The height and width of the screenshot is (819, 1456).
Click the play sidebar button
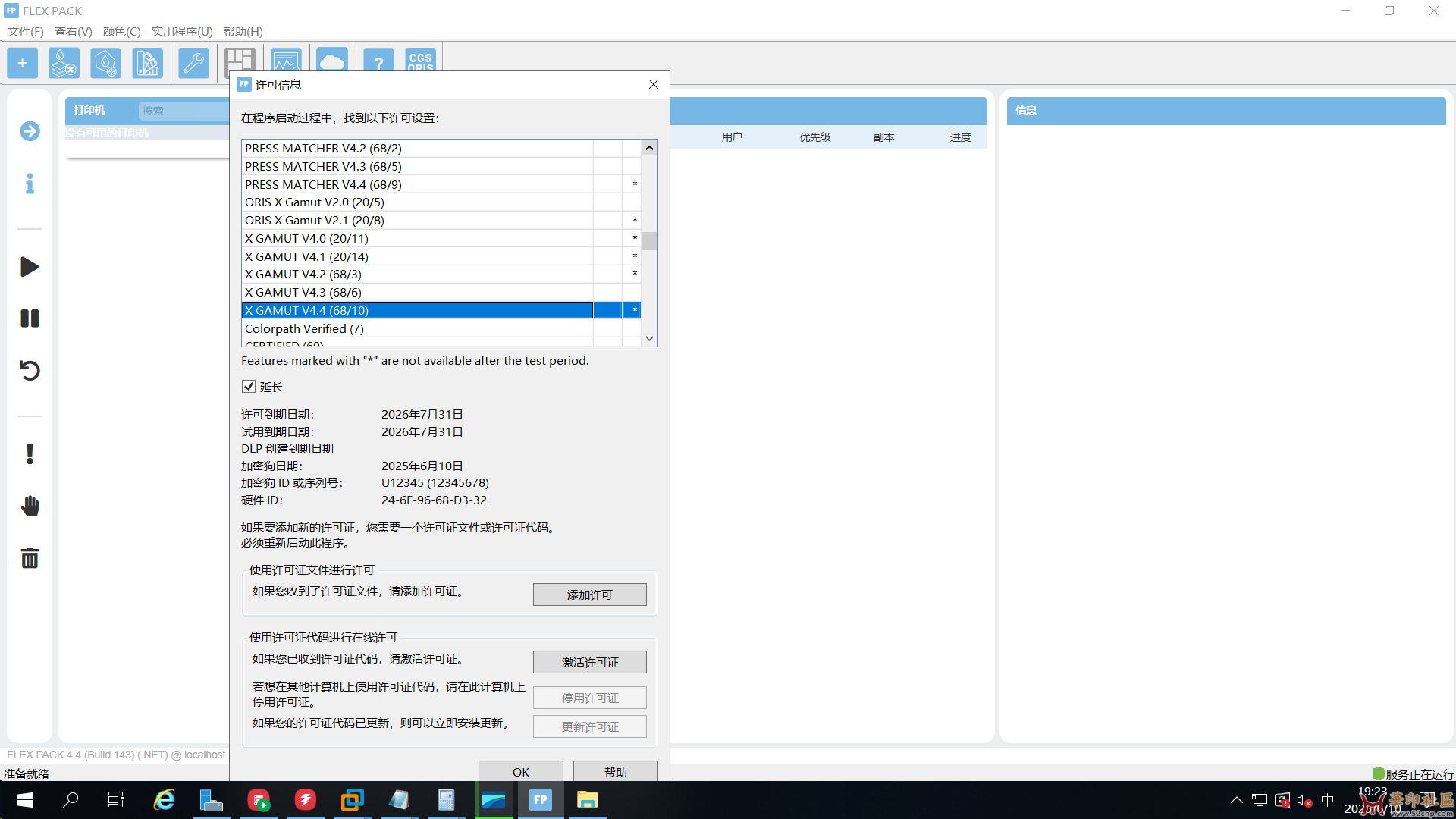click(x=30, y=267)
